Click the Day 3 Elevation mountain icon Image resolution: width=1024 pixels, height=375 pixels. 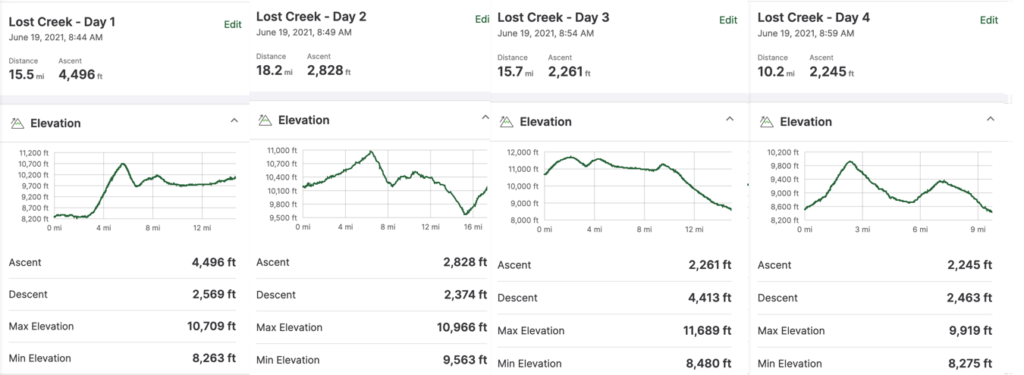(x=506, y=122)
